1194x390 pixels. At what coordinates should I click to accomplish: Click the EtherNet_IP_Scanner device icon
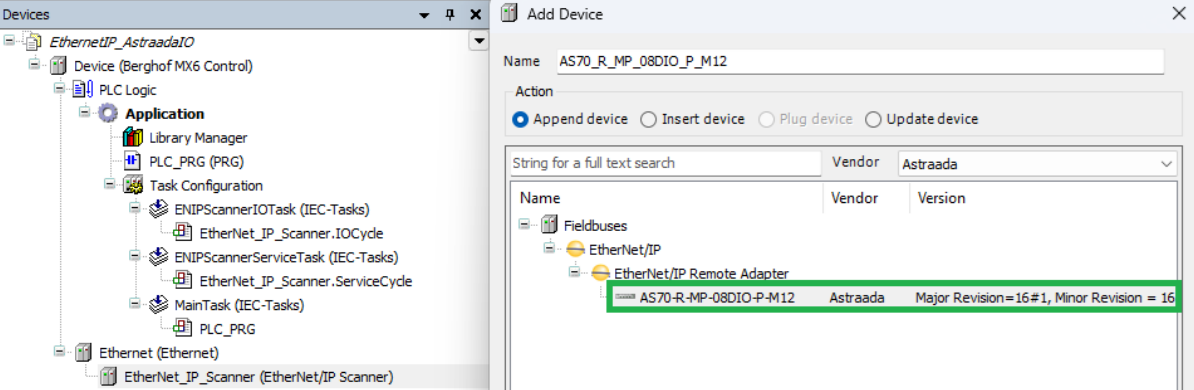click(110, 376)
